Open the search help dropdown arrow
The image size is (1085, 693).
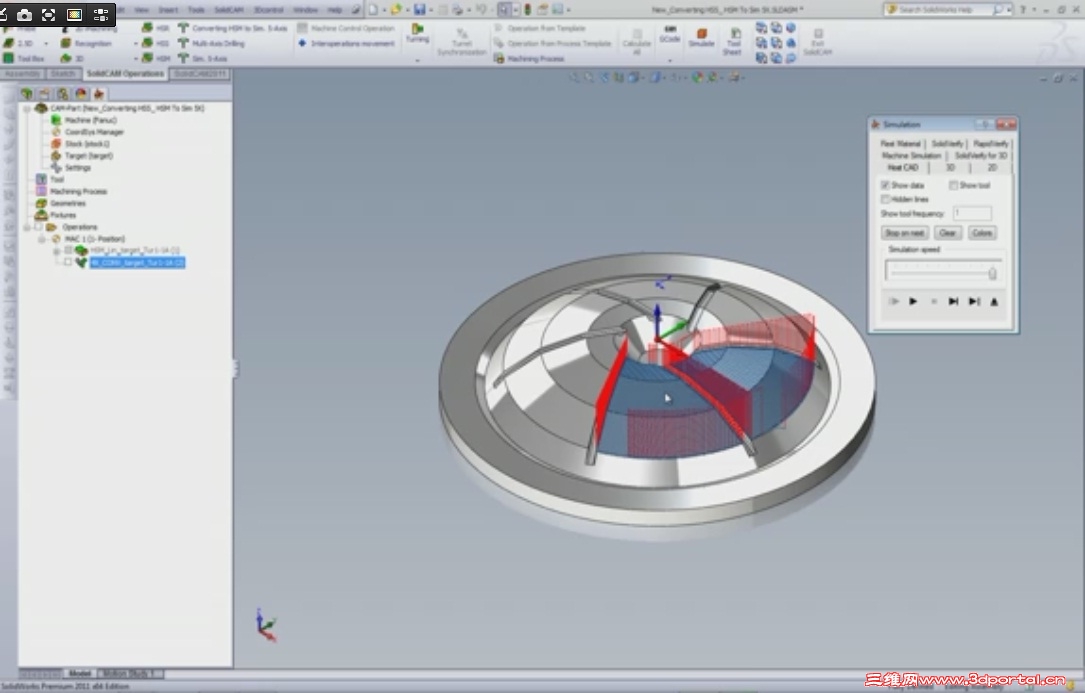1010,10
